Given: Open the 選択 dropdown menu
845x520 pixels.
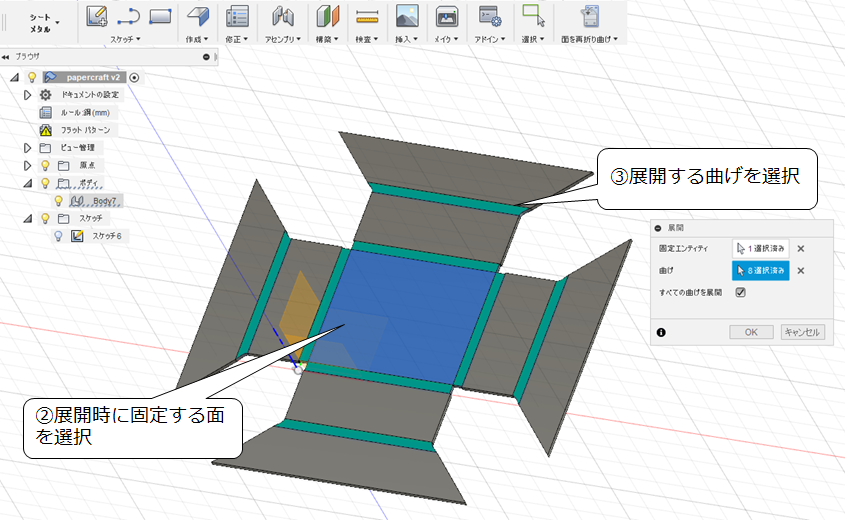Looking at the screenshot, I should click(533, 39).
